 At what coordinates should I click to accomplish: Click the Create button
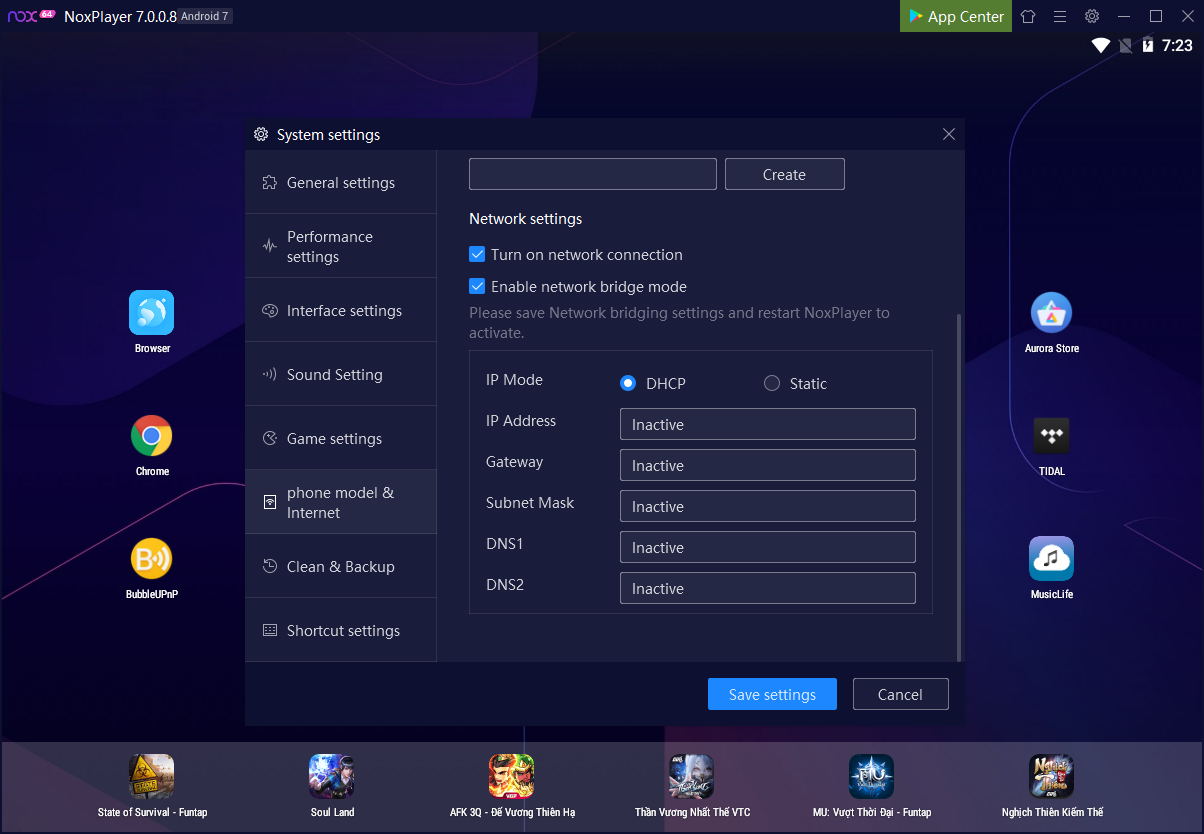click(784, 174)
